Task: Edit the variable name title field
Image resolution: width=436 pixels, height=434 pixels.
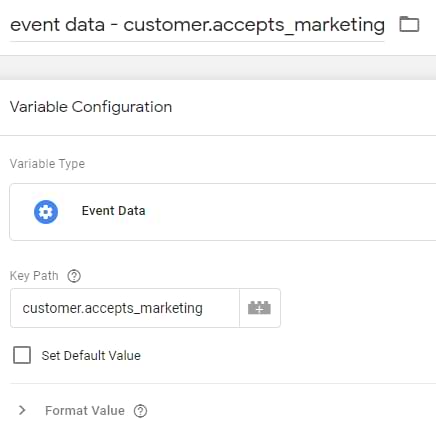Action: click(x=197, y=25)
